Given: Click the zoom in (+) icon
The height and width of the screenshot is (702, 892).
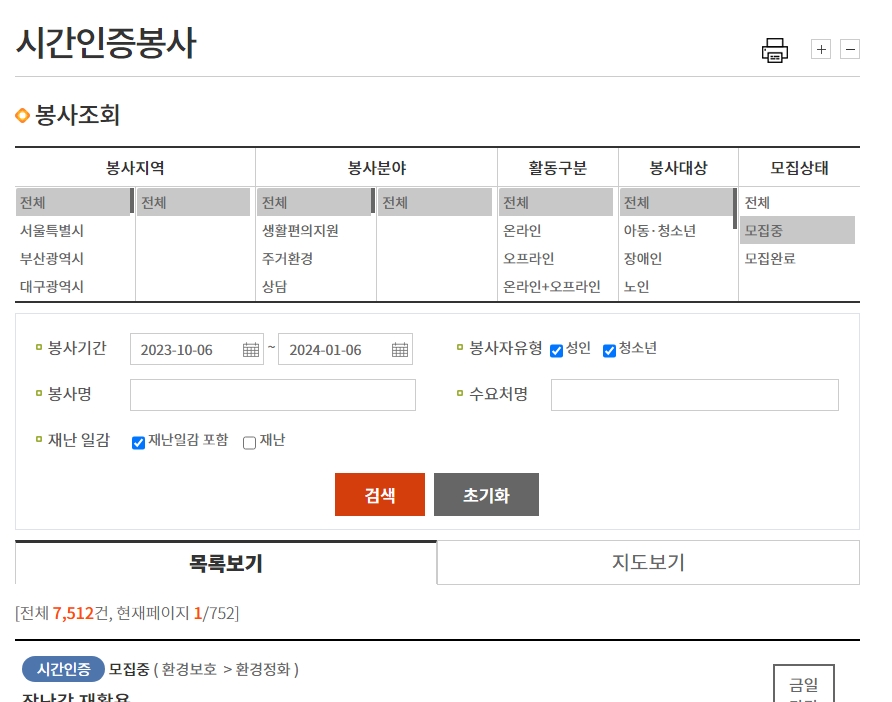Looking at the screenshot, I should [820, 48].
